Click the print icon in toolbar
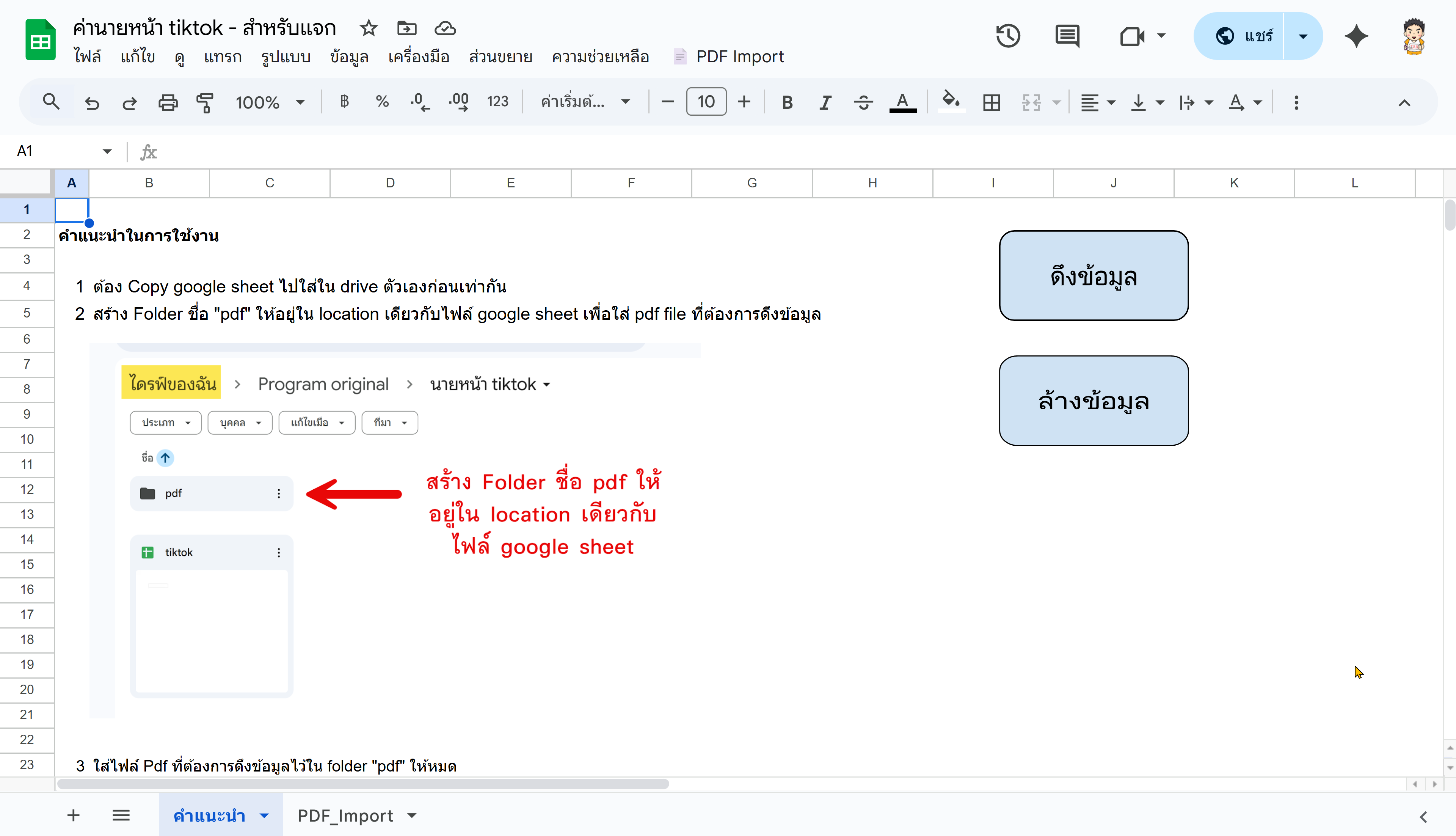This screenshot has height=836, width=1456. coord(168,103)
